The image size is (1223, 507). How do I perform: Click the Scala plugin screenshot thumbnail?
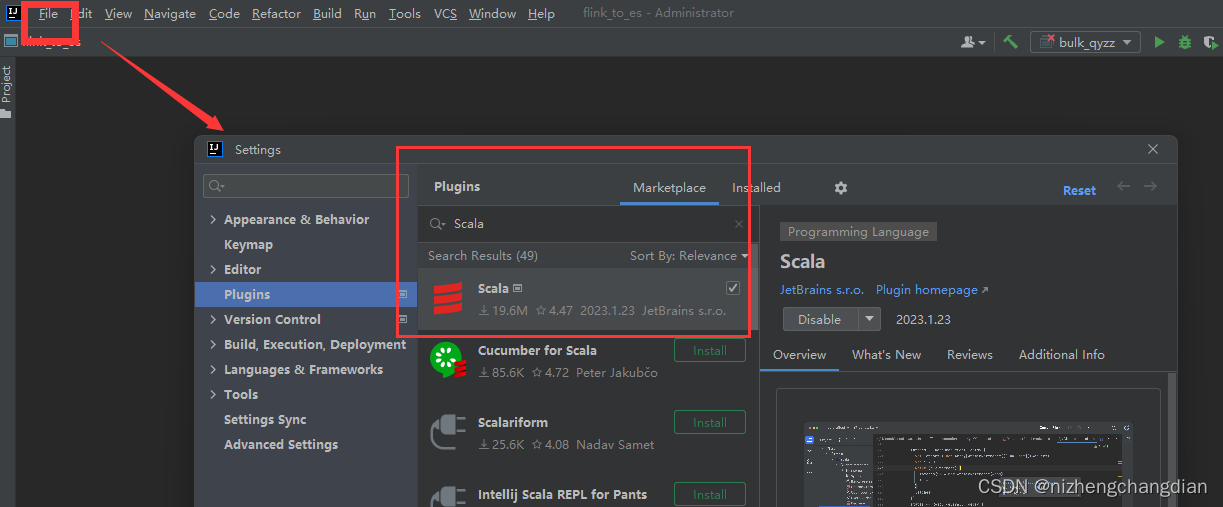point(968,463)
